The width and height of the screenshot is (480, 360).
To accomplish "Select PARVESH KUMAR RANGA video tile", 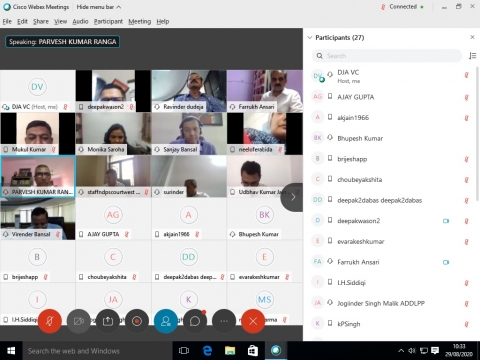I will [x=38, y=176].
